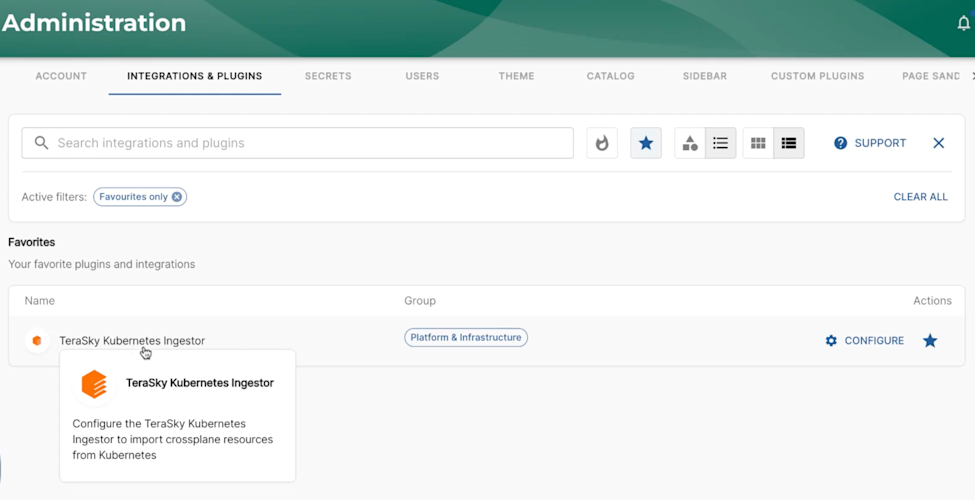
Task: Click the Actions column header
Action: click(932, 300)
